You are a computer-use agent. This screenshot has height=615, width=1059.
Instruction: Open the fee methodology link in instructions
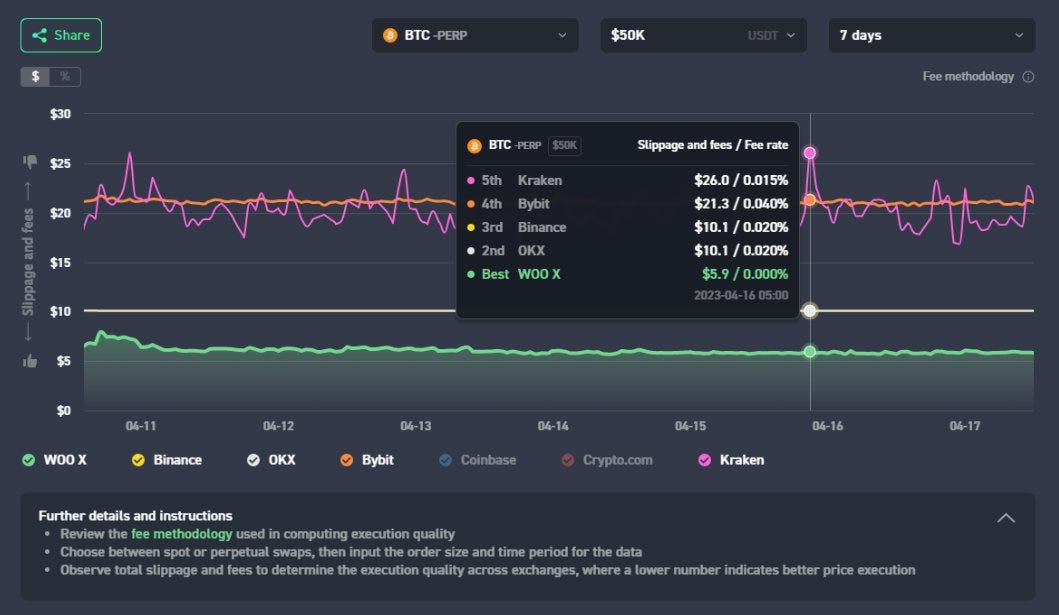point(181,534)
